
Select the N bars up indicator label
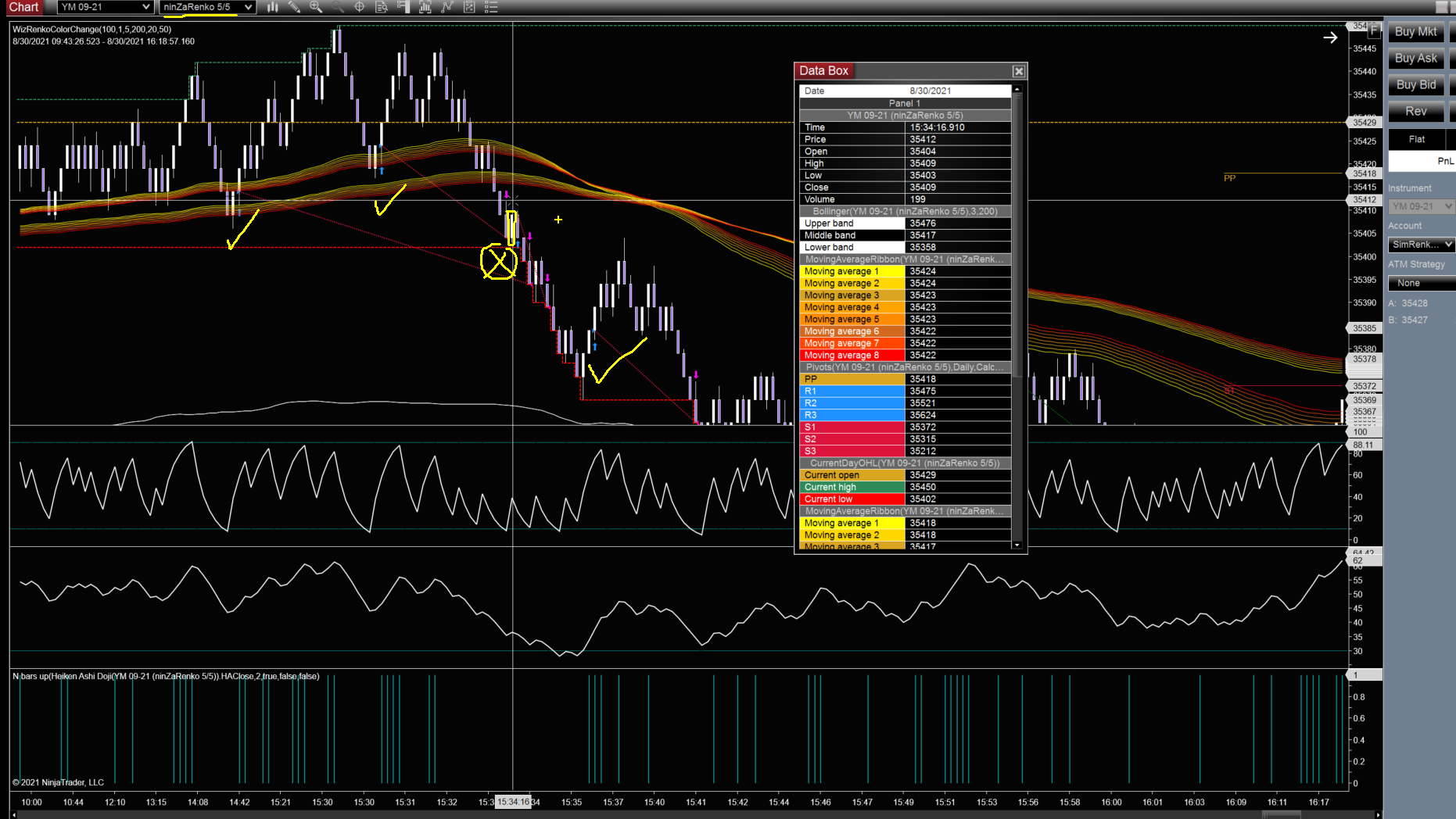(x=166, y=677)
